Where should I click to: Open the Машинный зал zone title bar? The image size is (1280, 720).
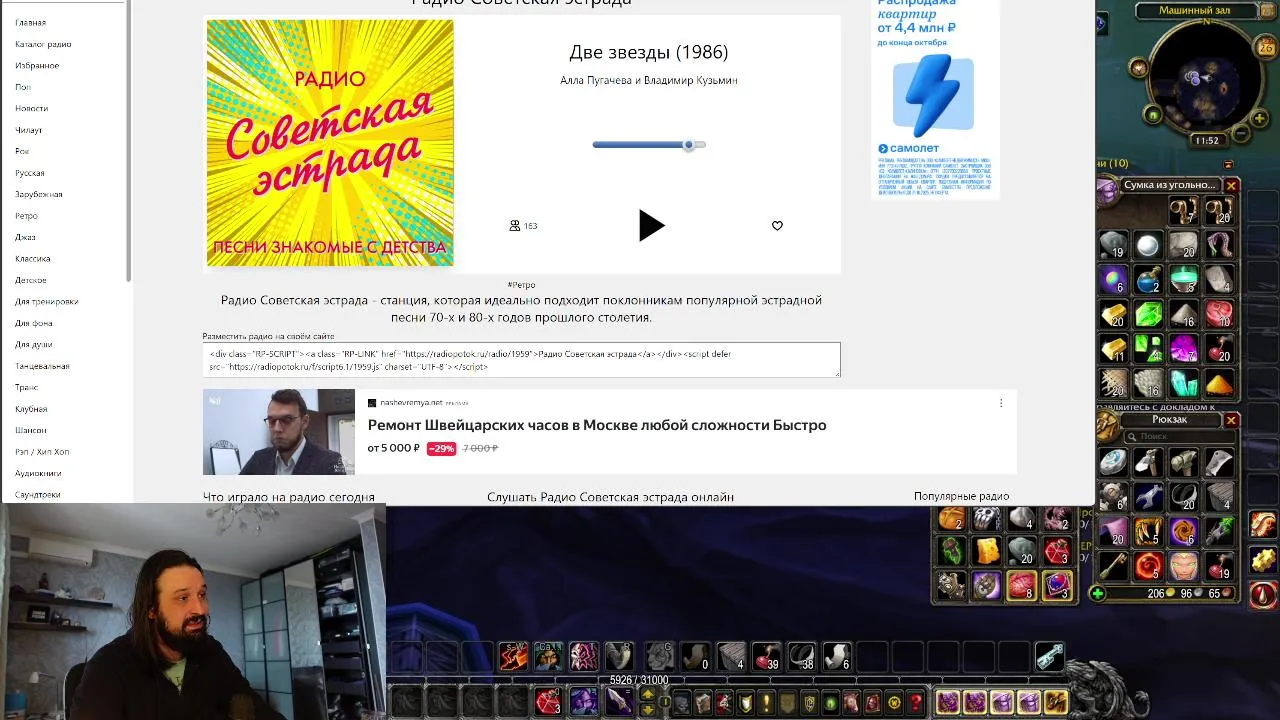click(1198, 10)
